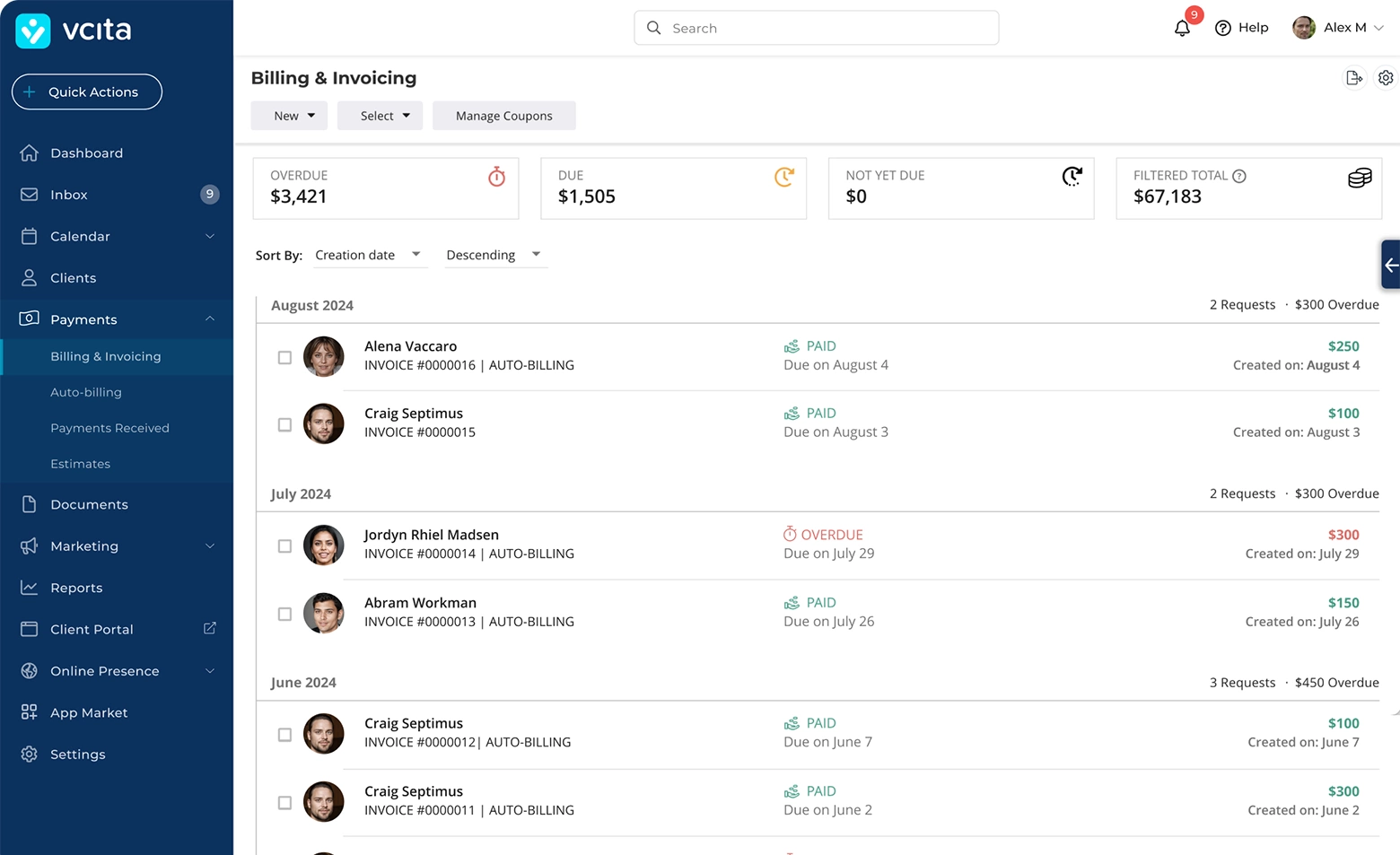Expand the Descending order dropdown
The image size is (1400, 855).
494,255
